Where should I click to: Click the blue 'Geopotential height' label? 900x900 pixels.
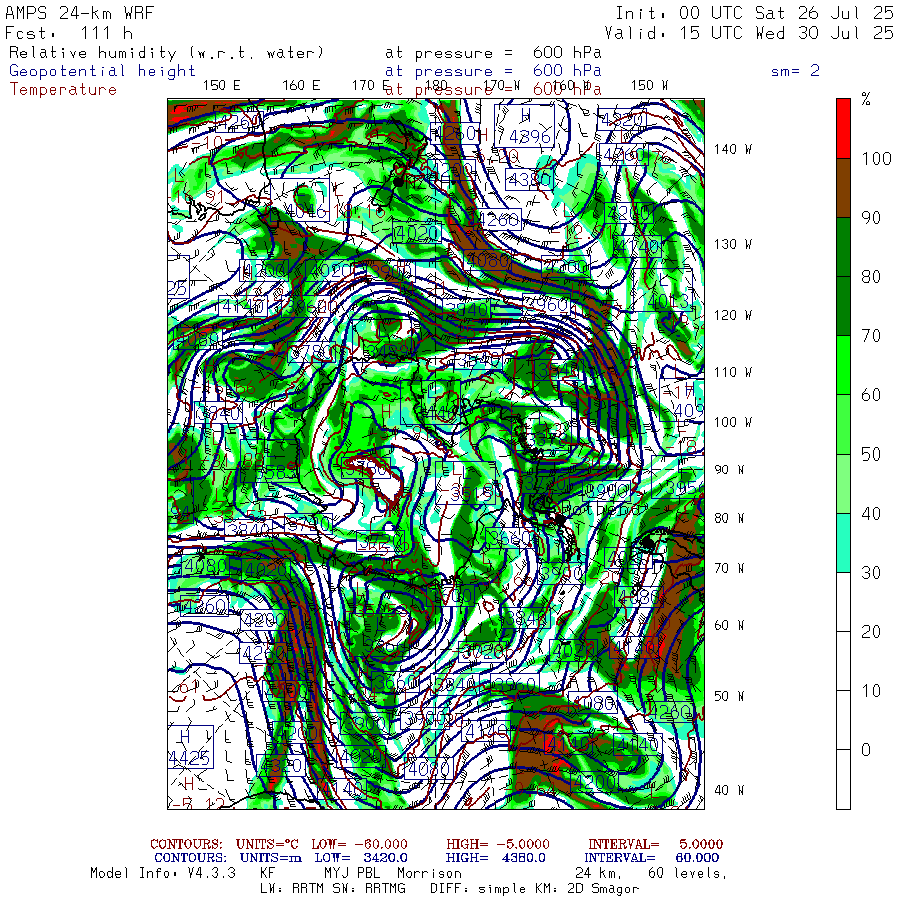pyautogui.click(x=102, y=71)
